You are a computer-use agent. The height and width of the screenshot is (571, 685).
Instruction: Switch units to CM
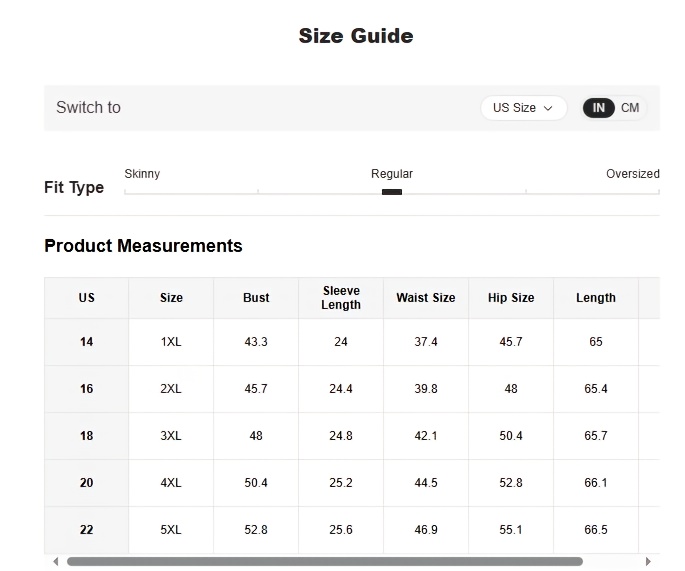pos(630,108)
